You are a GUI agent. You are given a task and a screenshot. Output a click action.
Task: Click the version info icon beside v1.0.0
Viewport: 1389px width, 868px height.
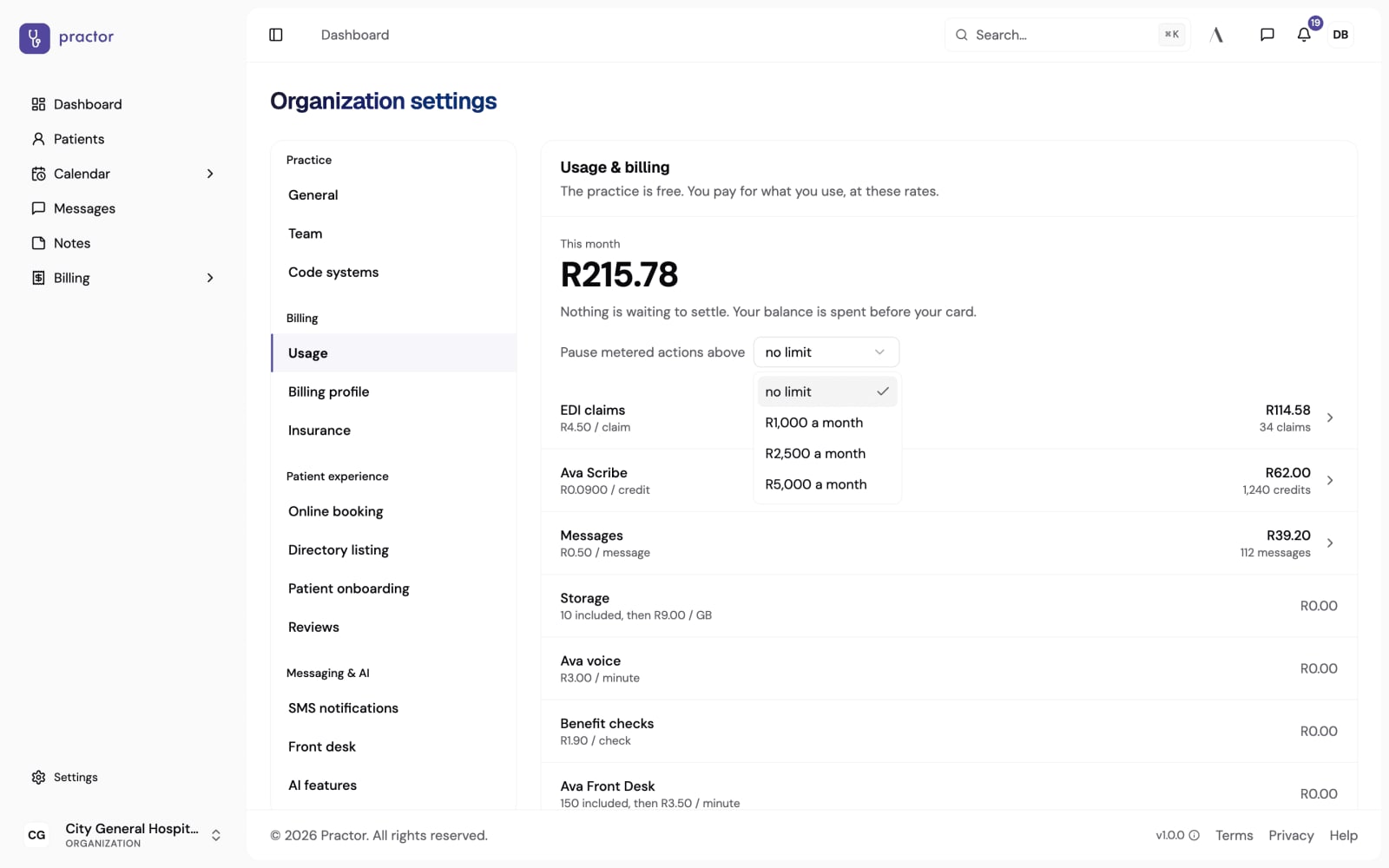1195,835
